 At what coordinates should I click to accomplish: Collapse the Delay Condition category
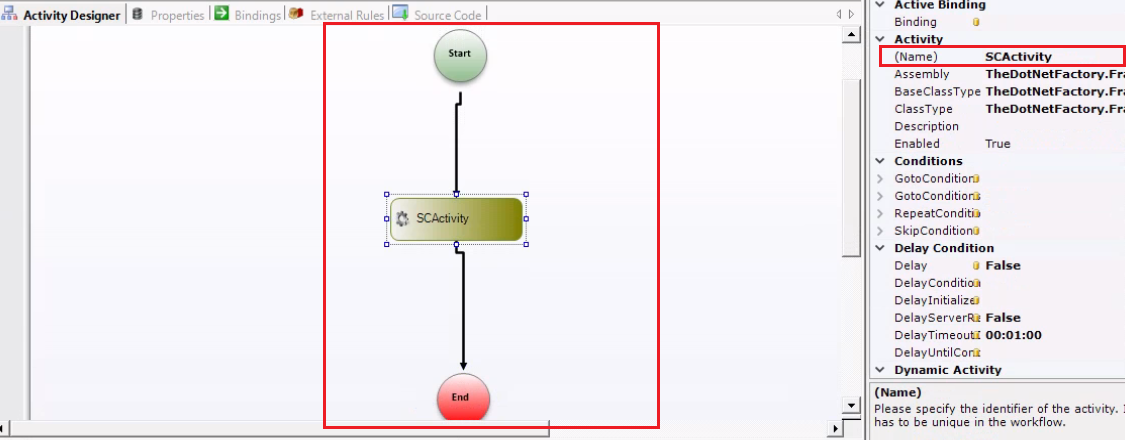tap(880, 248)
